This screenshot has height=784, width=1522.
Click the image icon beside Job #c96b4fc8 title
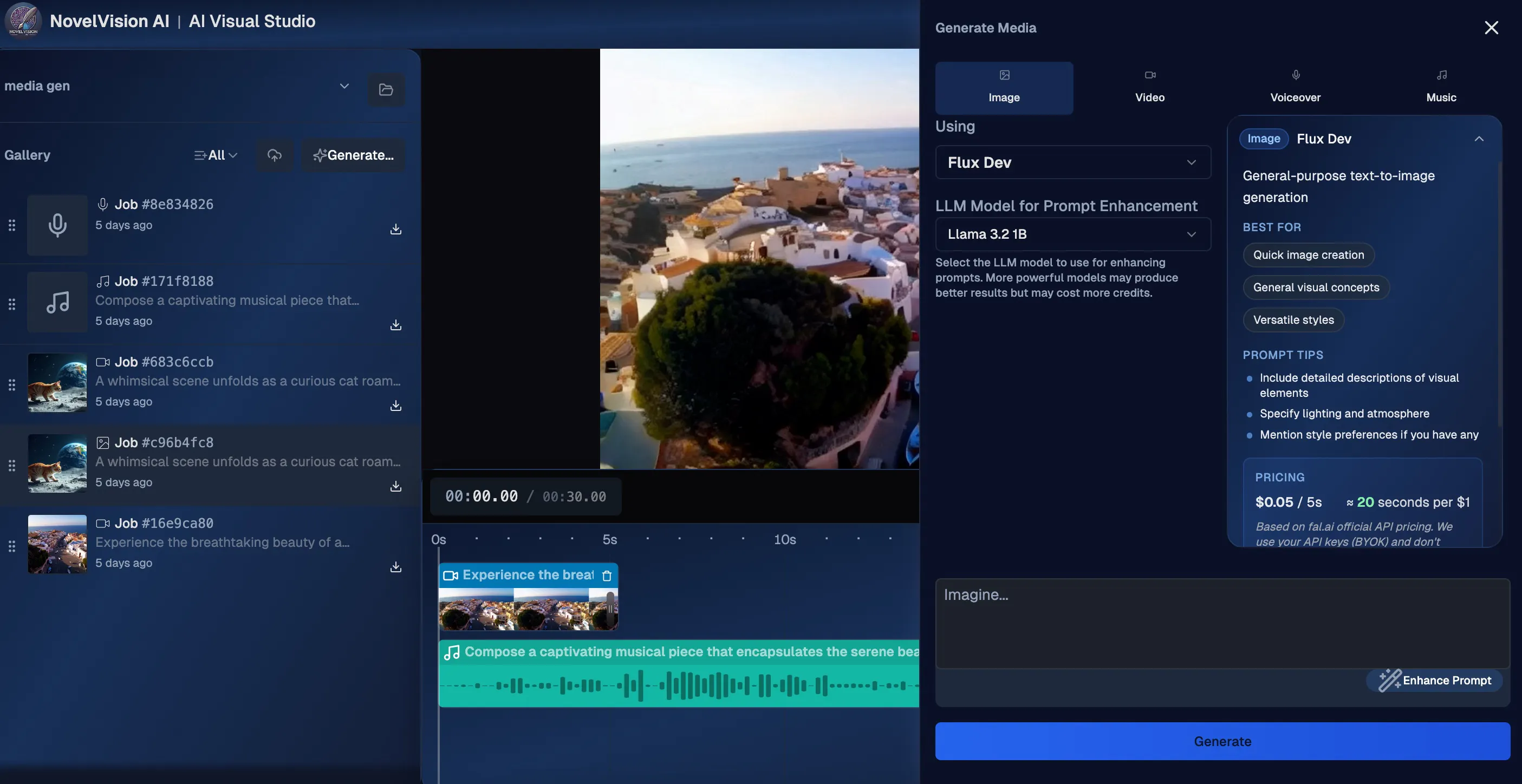[x=103, y=442]
